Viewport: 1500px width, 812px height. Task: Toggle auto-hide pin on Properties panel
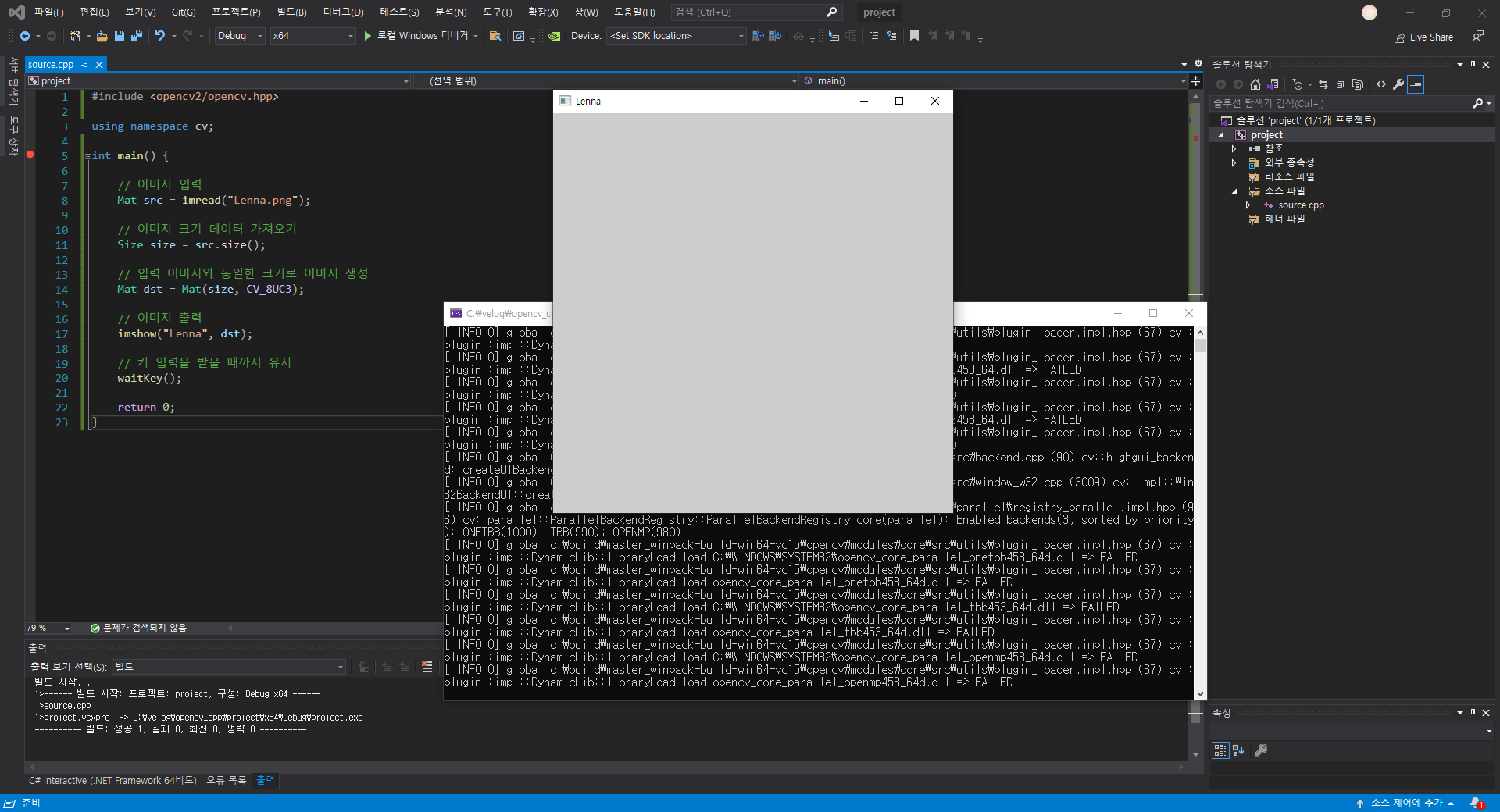click(1473, 713)
